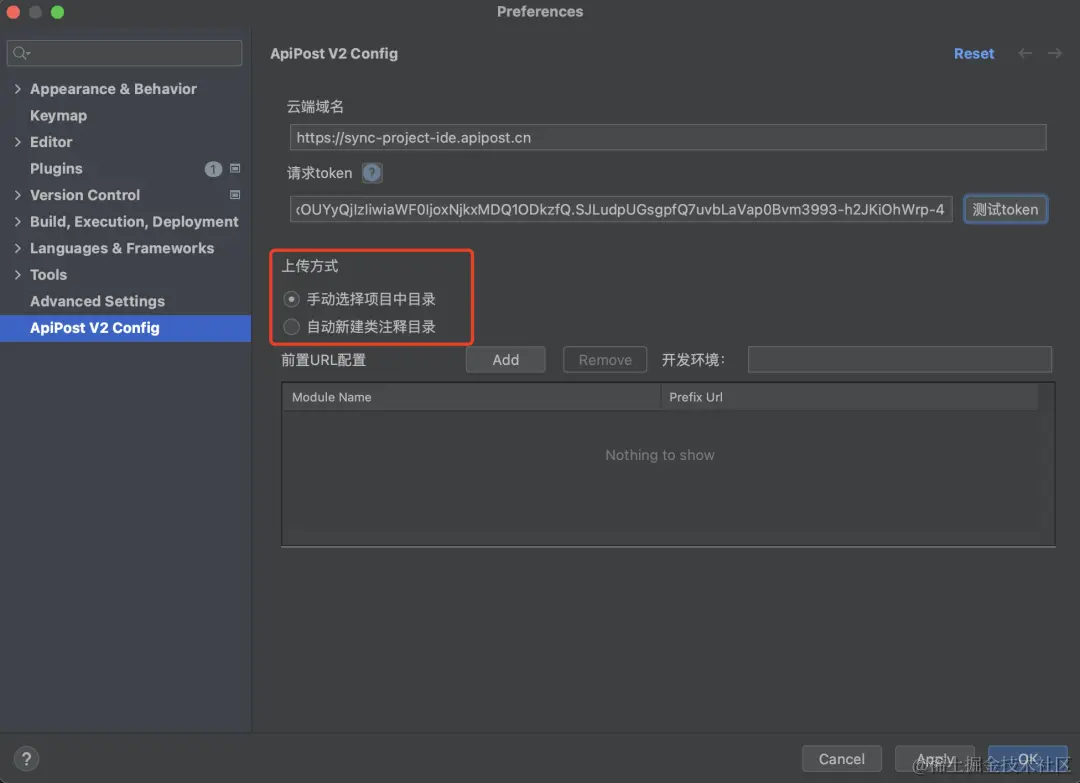
Task: Click the token help question icon
Action: (372, 173)
